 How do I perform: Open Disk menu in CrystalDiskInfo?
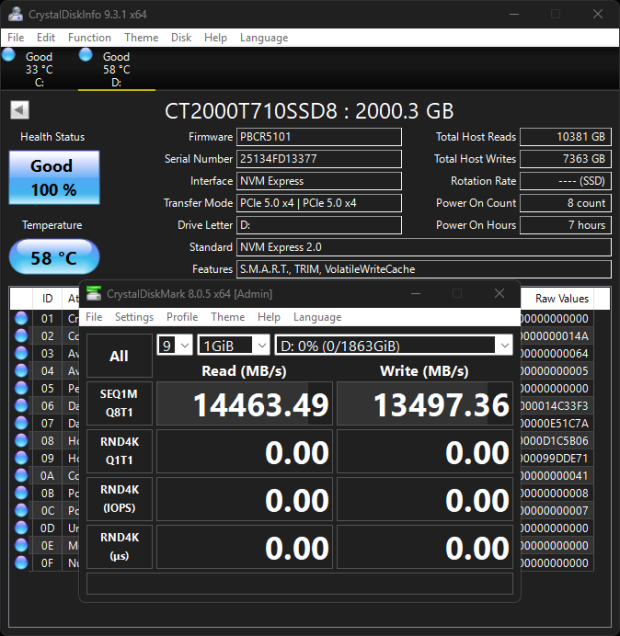coord(181,38)
